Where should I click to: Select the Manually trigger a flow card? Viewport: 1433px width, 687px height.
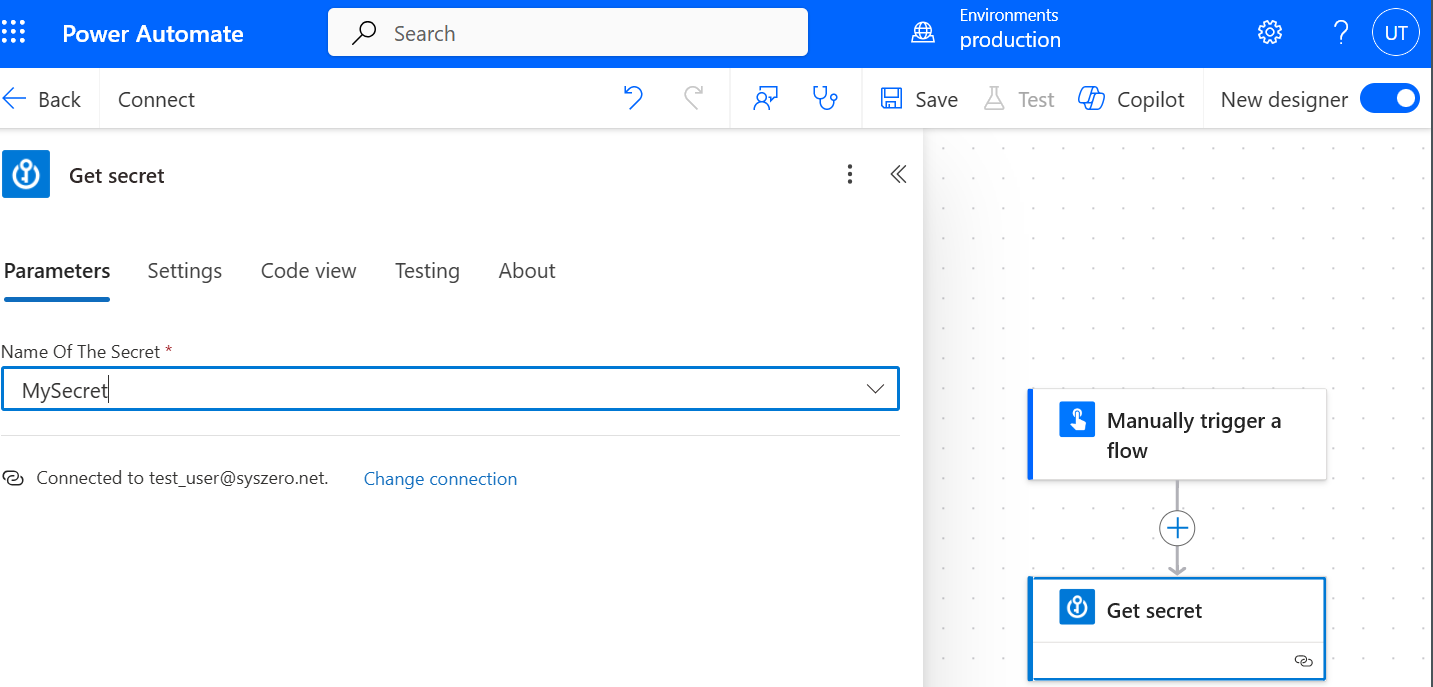(1178, 435)
